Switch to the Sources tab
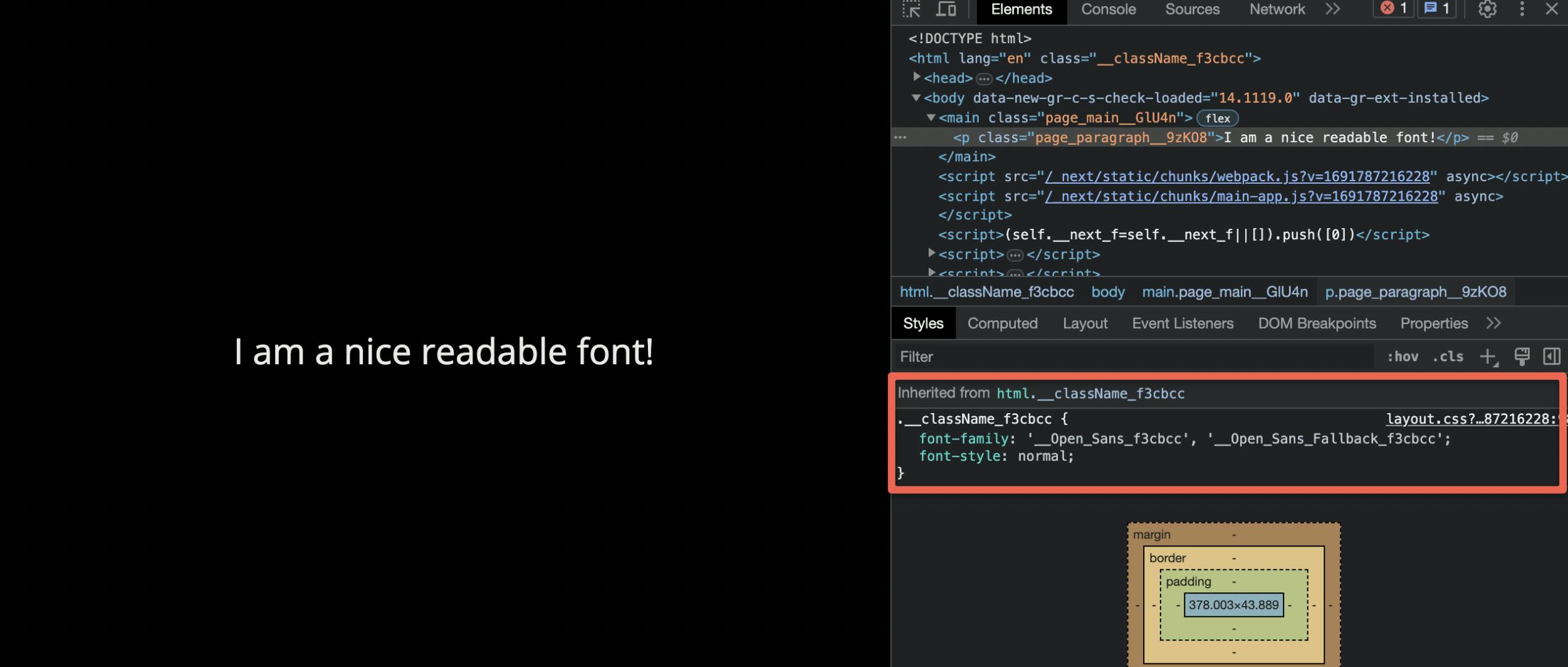This screenshot has height=667, width=1568. click(1192, 9)
